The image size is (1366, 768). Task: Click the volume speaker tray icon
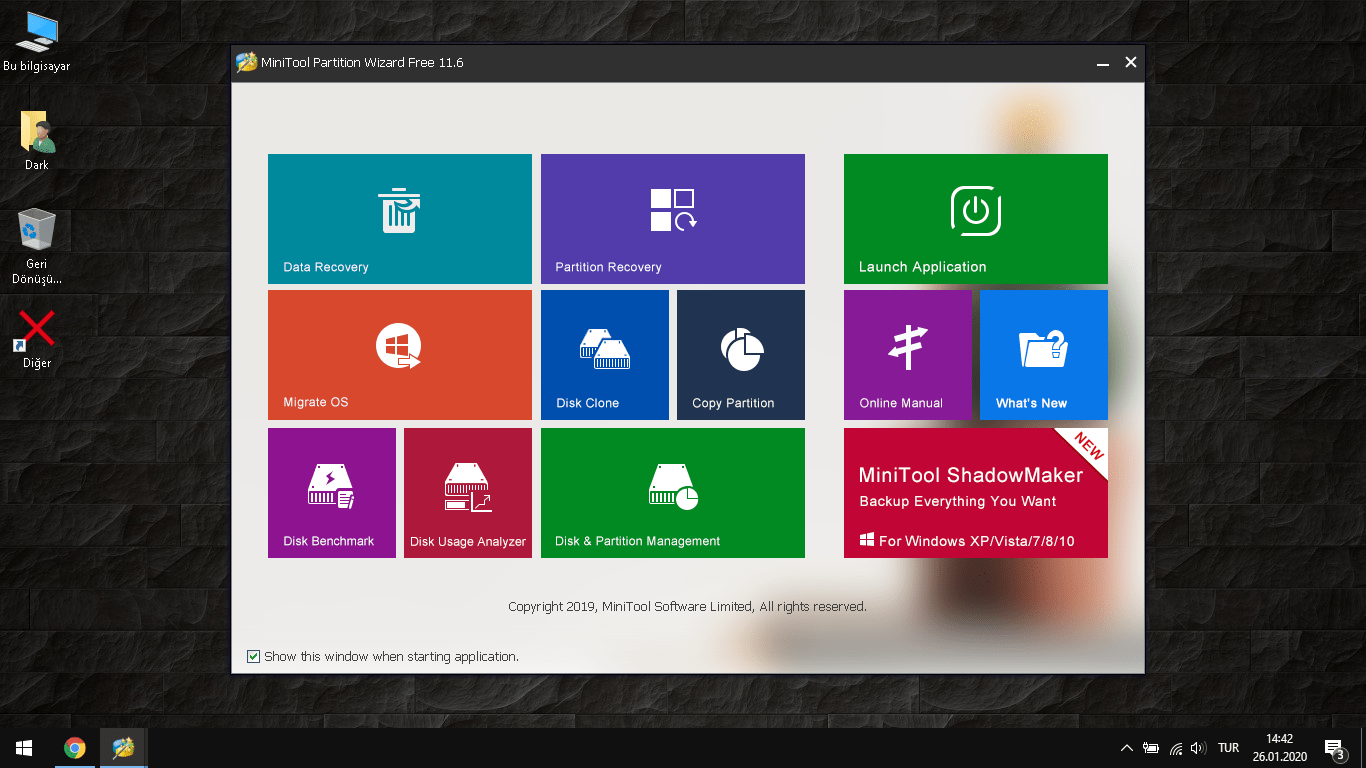pyautogui.click(x=1199, y=748)
